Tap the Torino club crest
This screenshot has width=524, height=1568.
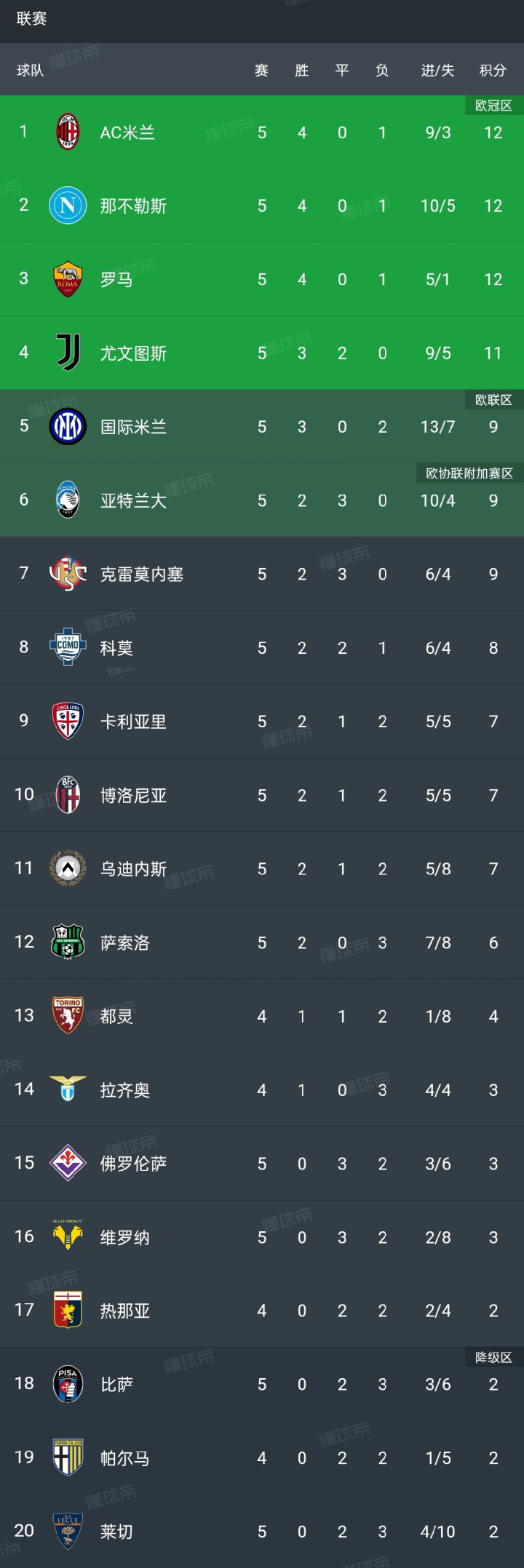click(68, 1016)
